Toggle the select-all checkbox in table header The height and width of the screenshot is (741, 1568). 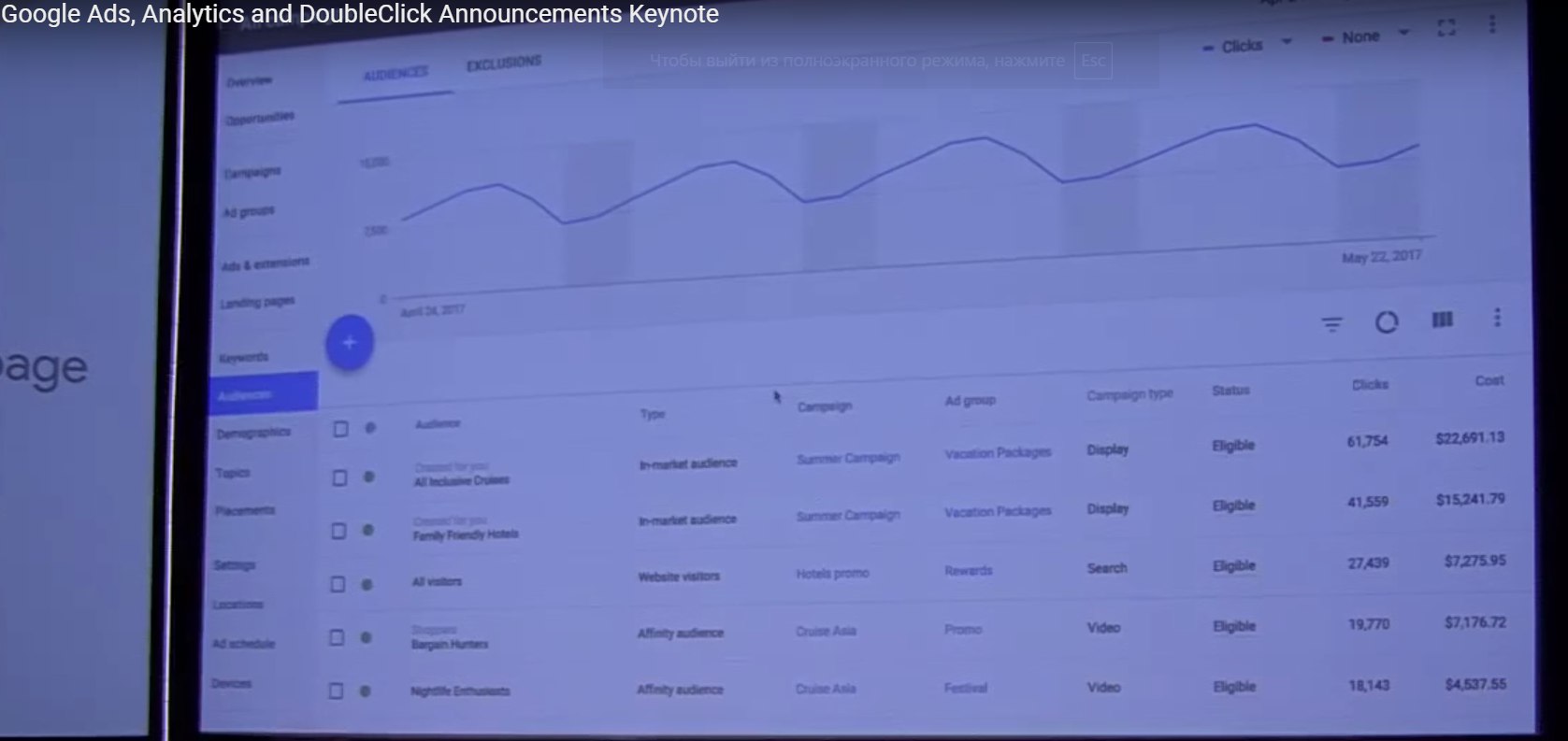pyautogui.click(x=340, y=429)
